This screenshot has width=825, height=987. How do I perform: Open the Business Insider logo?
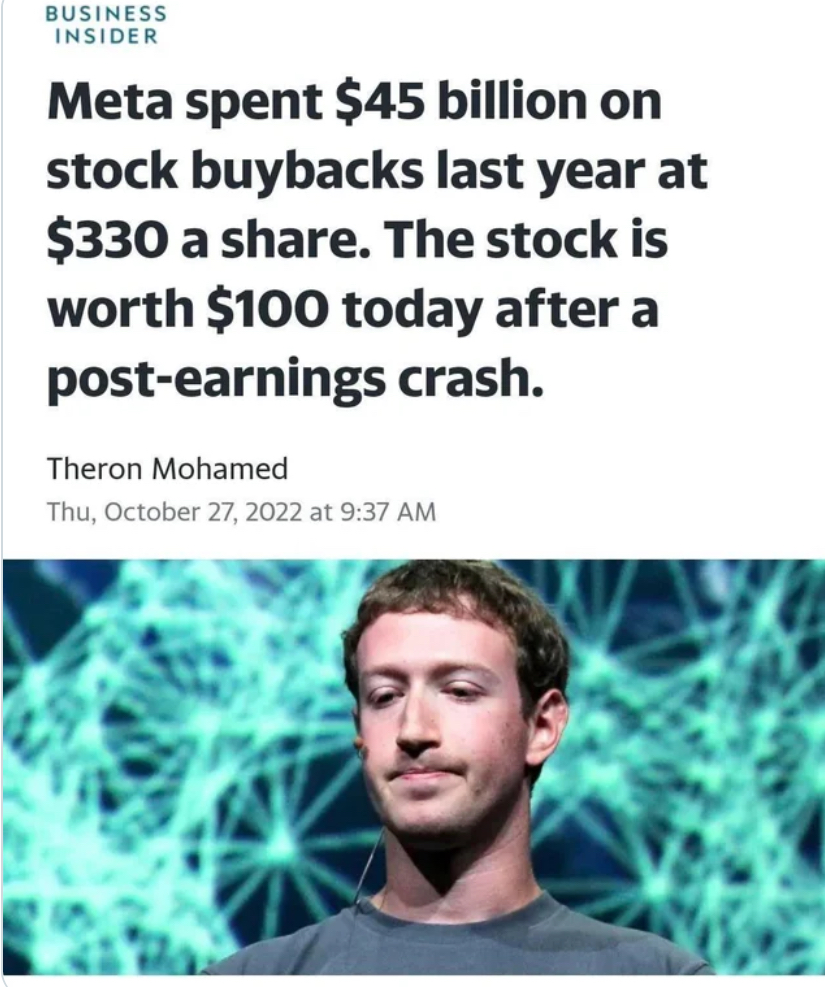[x=106, y=24]
